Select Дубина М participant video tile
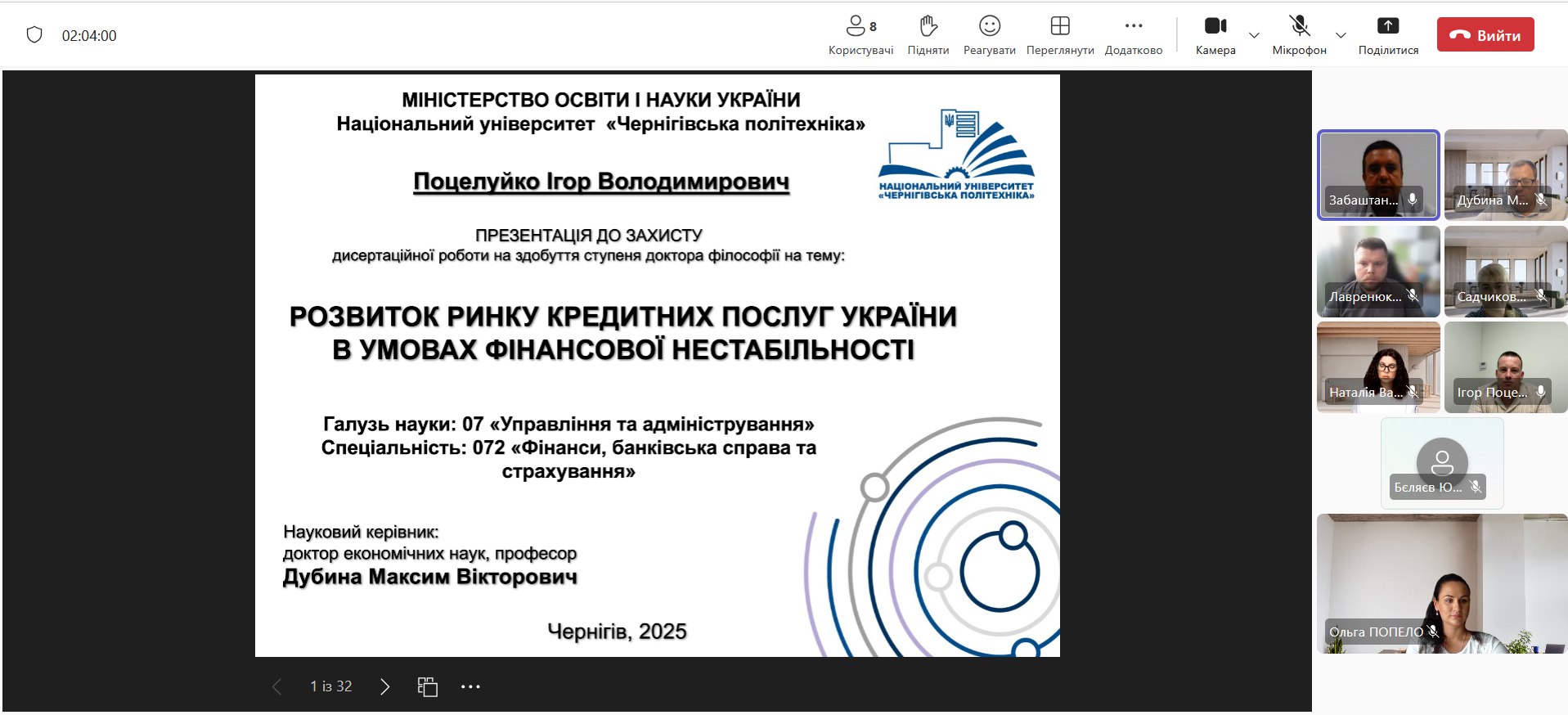 click(x=1506, y=174)
